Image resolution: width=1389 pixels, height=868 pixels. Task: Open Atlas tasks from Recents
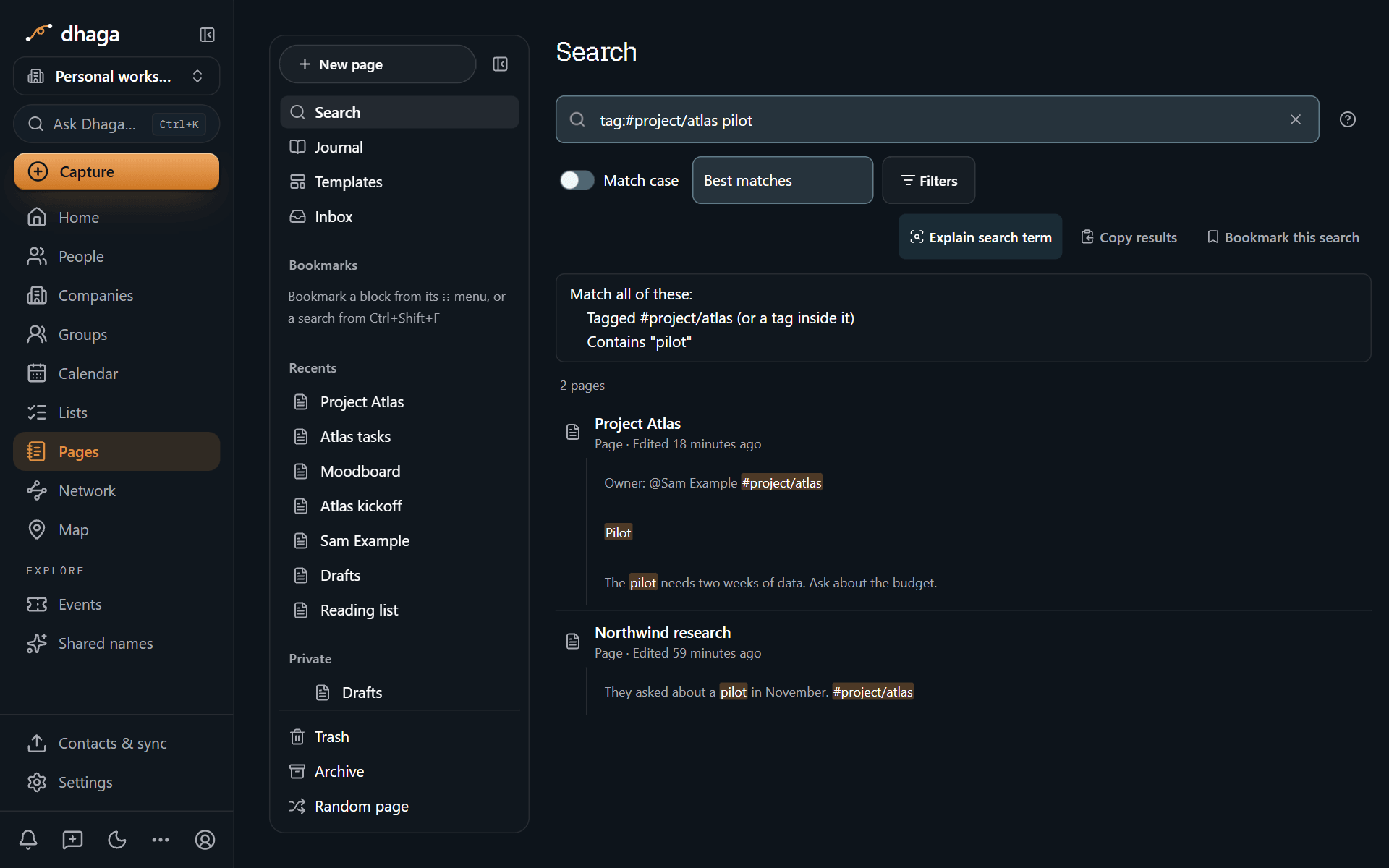tap(399, 436)
